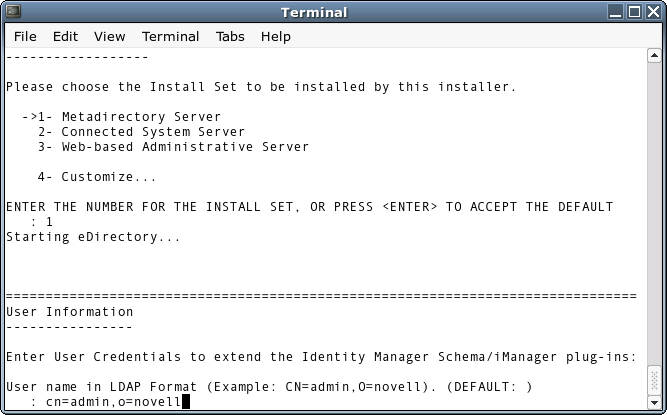Close the Terminal window

click(x=653, y=12)
